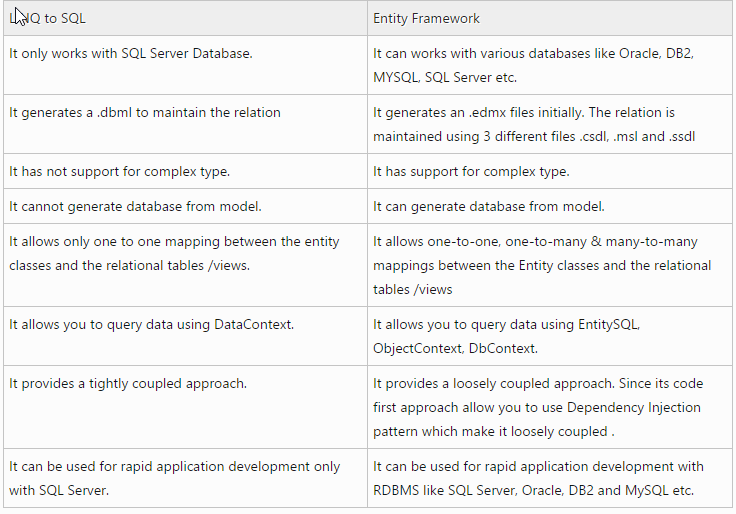The width and height of the screenshot is (736, 514).
Task: Select 'It cannot generate database from model' cell
Action: click(x=185, y=207)
